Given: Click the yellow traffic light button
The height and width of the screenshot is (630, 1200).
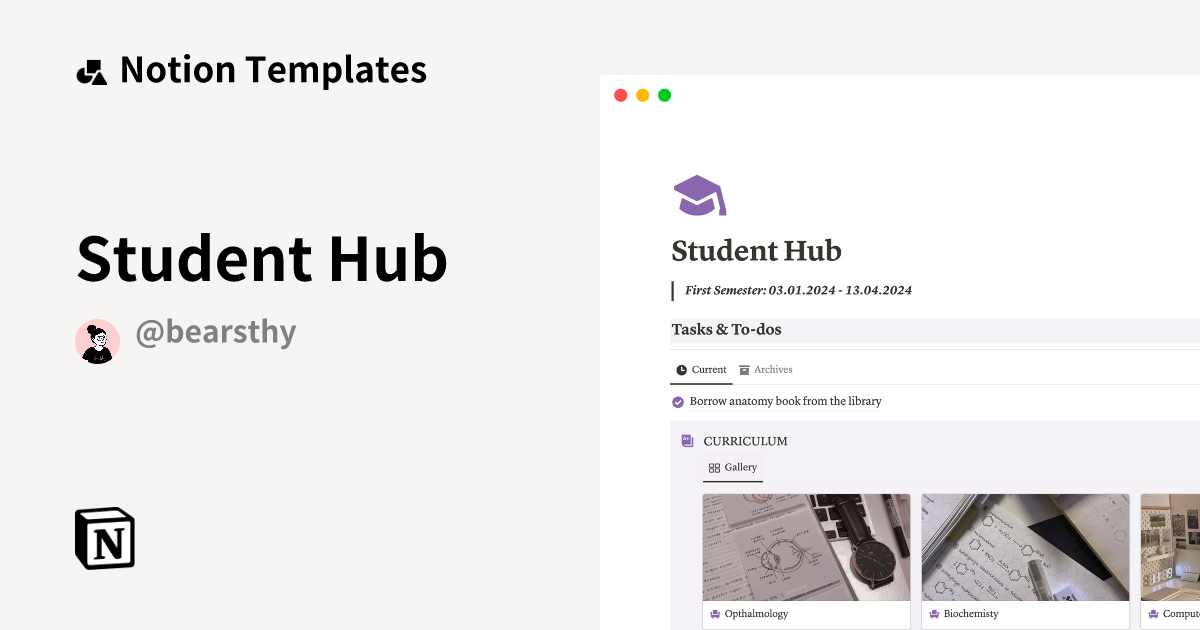Looking at the screenshot, I should 642,95.
